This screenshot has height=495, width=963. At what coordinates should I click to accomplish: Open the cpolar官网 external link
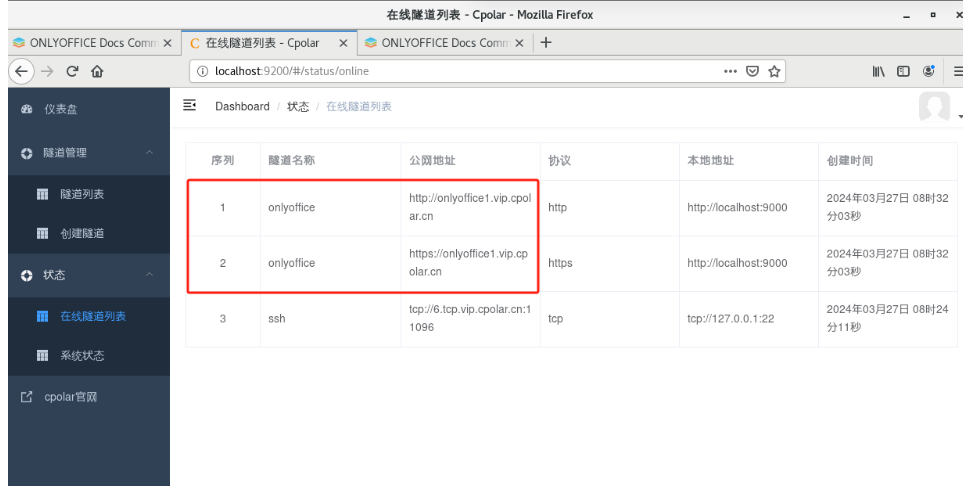click(x=71, y=397)
